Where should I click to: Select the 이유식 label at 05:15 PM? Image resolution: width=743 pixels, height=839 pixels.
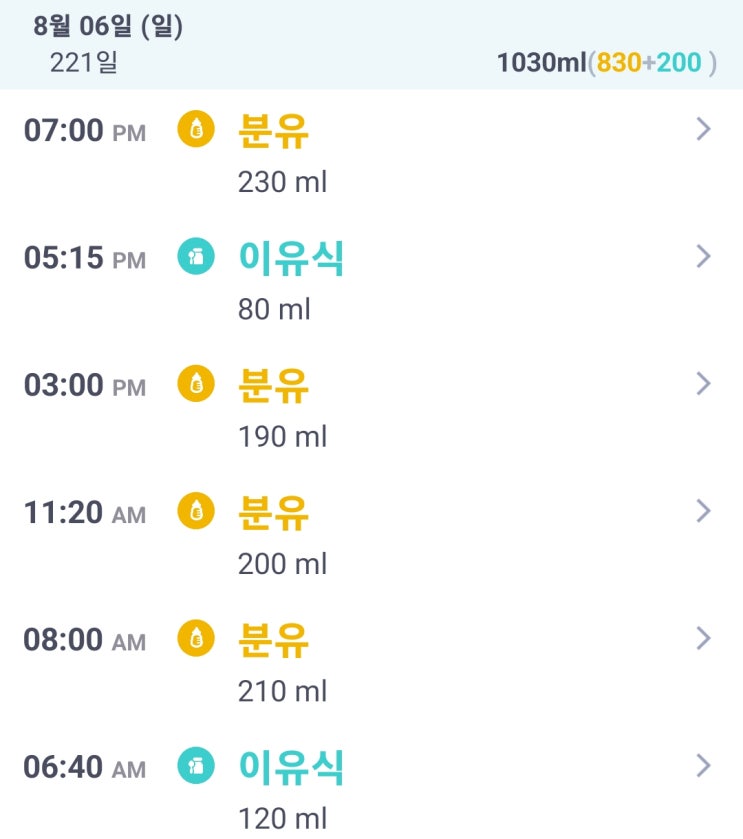point(291,258)
